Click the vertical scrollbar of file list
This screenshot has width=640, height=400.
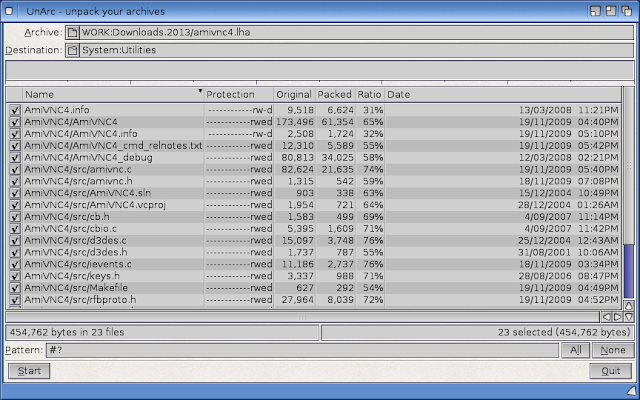pyautogui.click(x=629, y=180)
